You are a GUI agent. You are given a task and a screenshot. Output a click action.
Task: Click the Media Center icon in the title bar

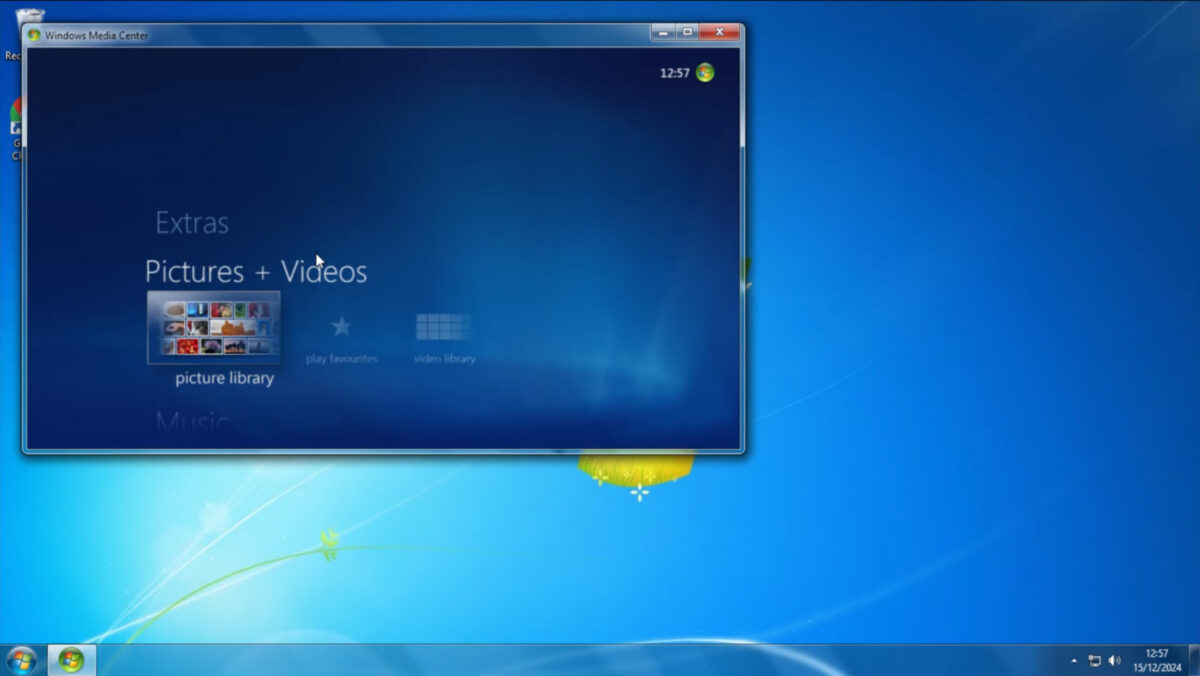33,34
